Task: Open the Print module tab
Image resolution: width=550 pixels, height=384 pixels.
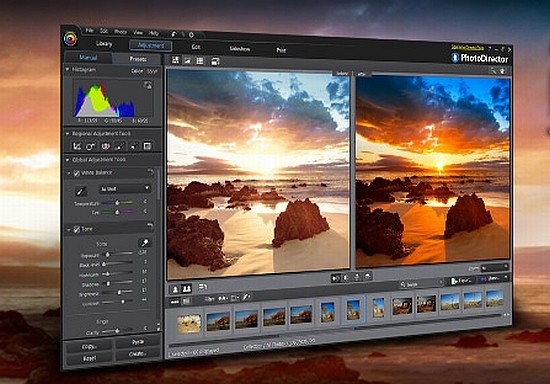Action: click(x=281, y=50)
